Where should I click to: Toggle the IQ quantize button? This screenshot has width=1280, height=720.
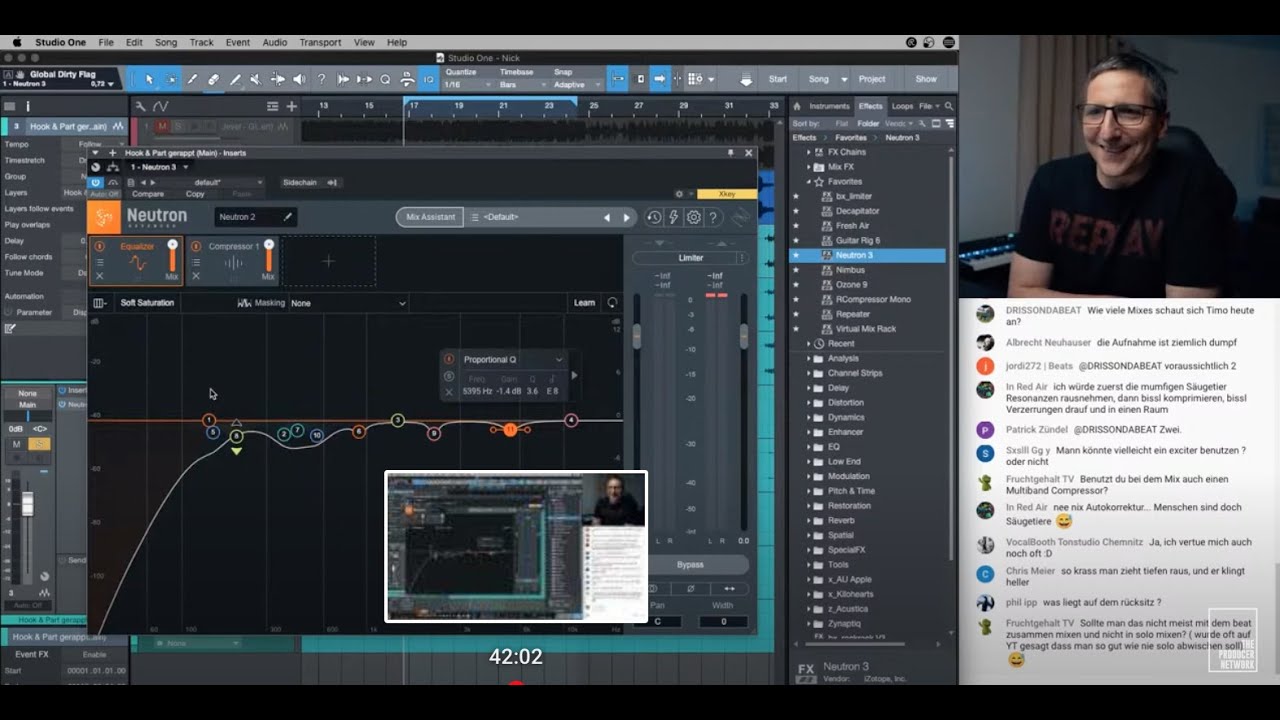tap(428, 79)
